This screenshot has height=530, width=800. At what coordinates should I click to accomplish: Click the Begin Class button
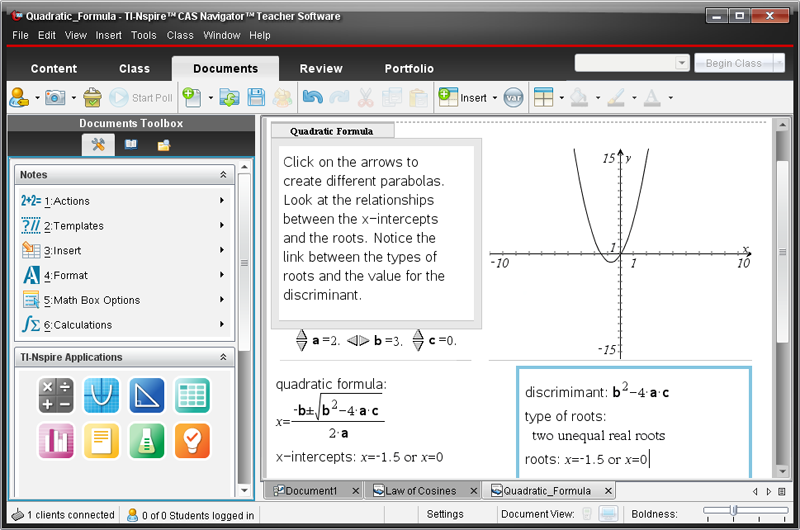point(734,63)
